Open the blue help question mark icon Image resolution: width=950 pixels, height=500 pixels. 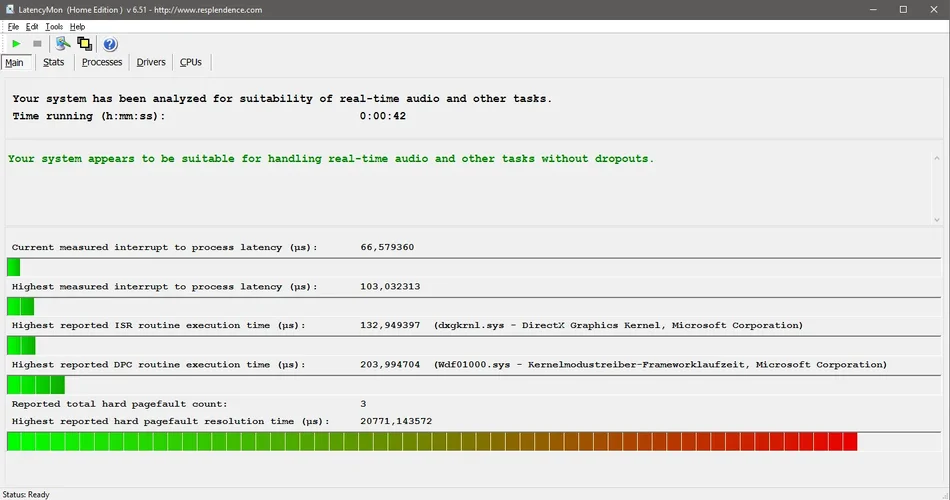pyautogui.click(x=110, y=44)
